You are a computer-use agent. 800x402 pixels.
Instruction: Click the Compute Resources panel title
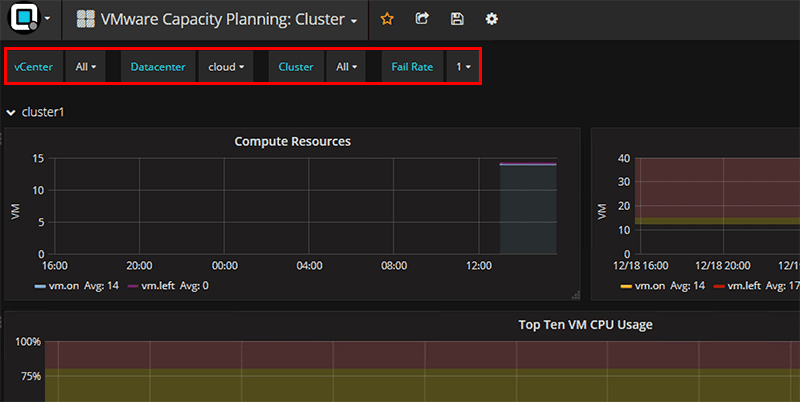(x=292, y=142)
